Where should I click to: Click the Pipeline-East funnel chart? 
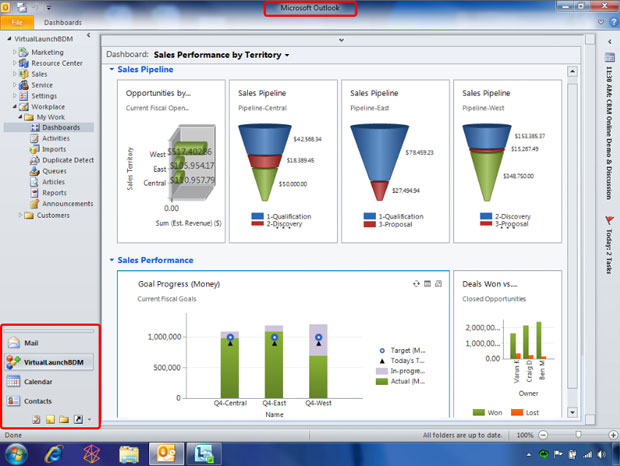(395, 161)
